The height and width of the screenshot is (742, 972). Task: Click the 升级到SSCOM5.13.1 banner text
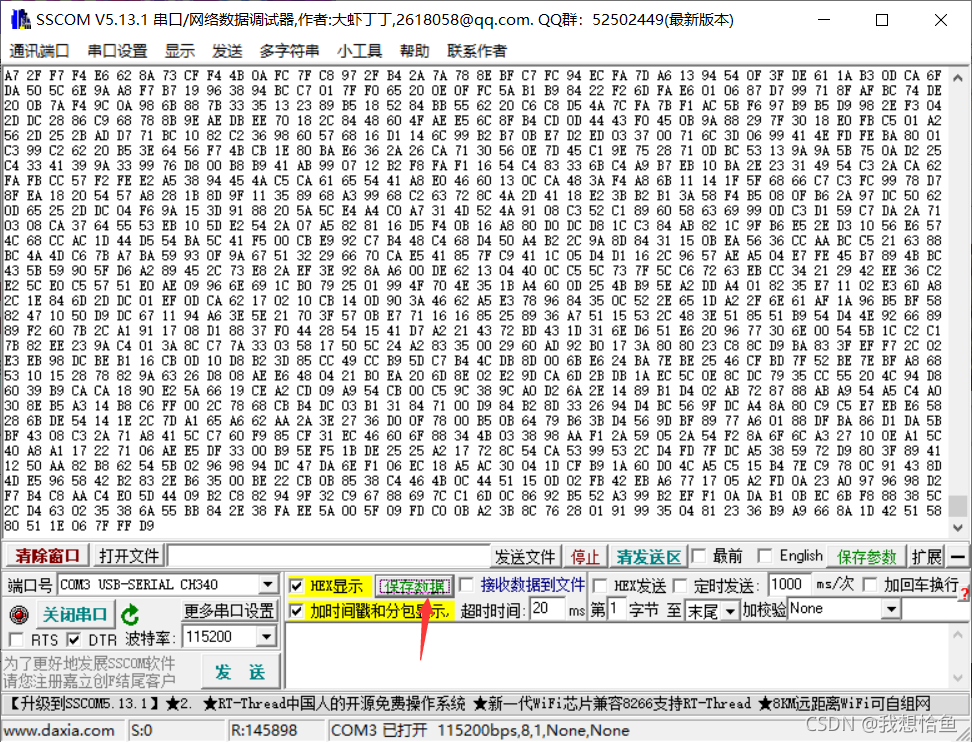84,704
